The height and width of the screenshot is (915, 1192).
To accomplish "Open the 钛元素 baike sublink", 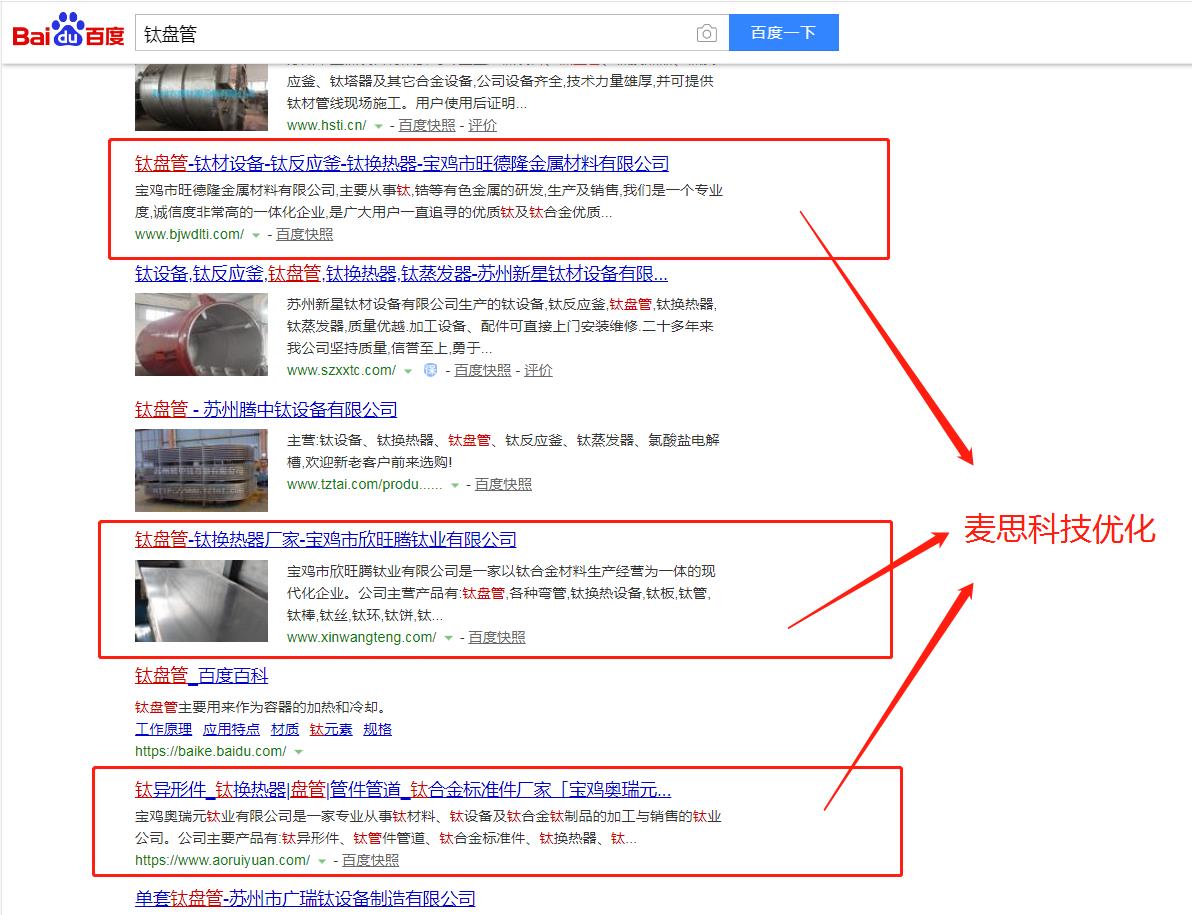I will [x=331, y=730].
